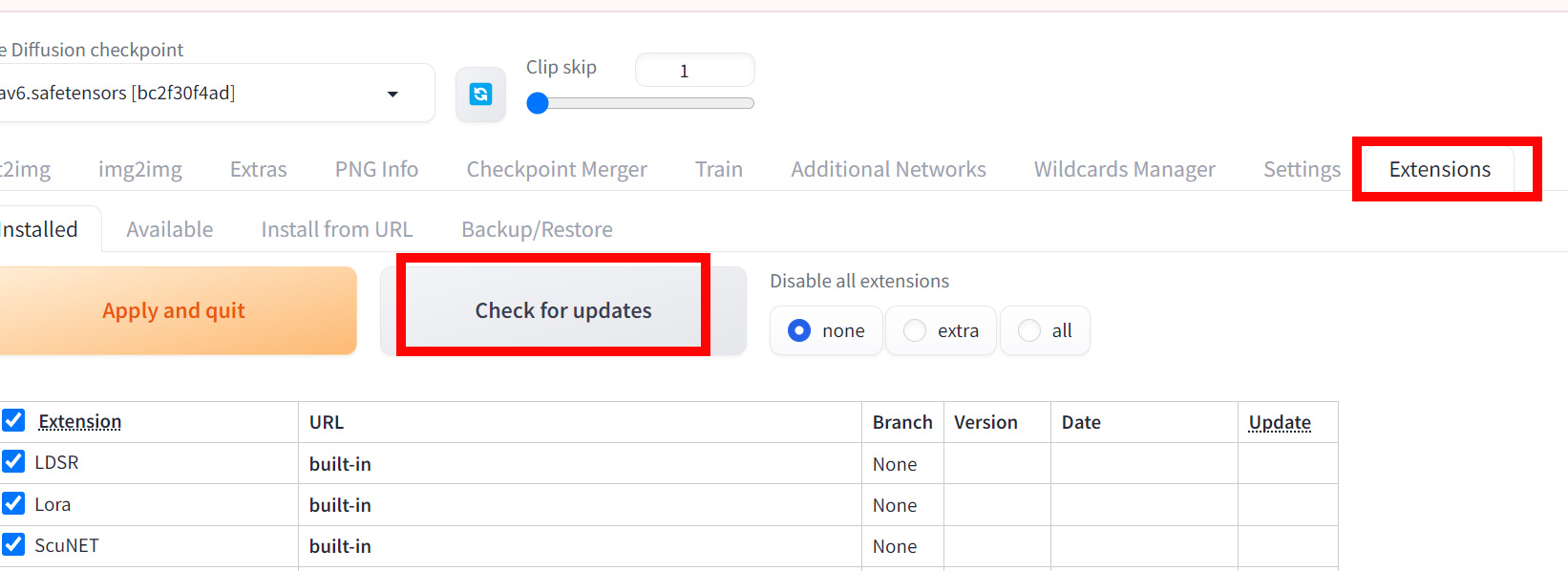The image size is (1568, 571).
Task: Switch to the Train tab
Action: [719, 170]
